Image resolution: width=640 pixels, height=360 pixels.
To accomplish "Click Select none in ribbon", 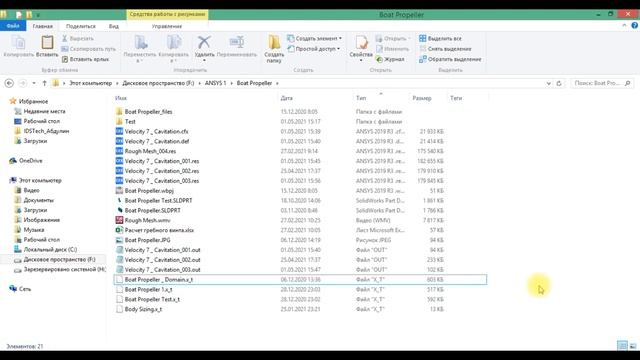I will point(445,49).
